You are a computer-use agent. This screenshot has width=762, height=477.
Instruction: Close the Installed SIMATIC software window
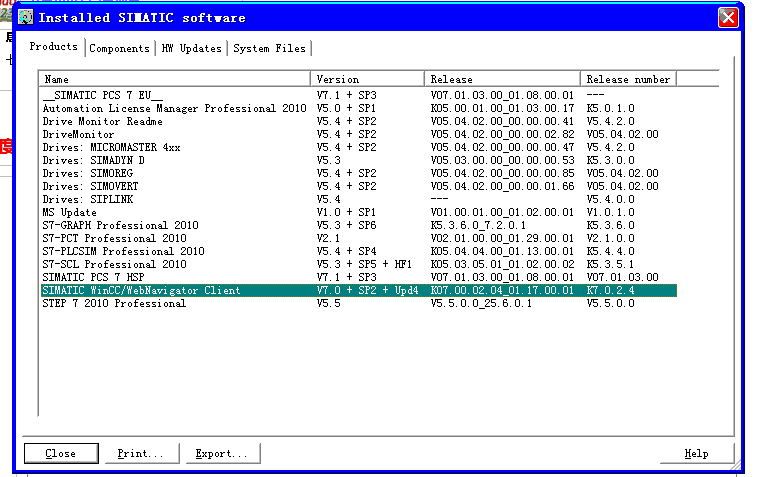[728, 18]
